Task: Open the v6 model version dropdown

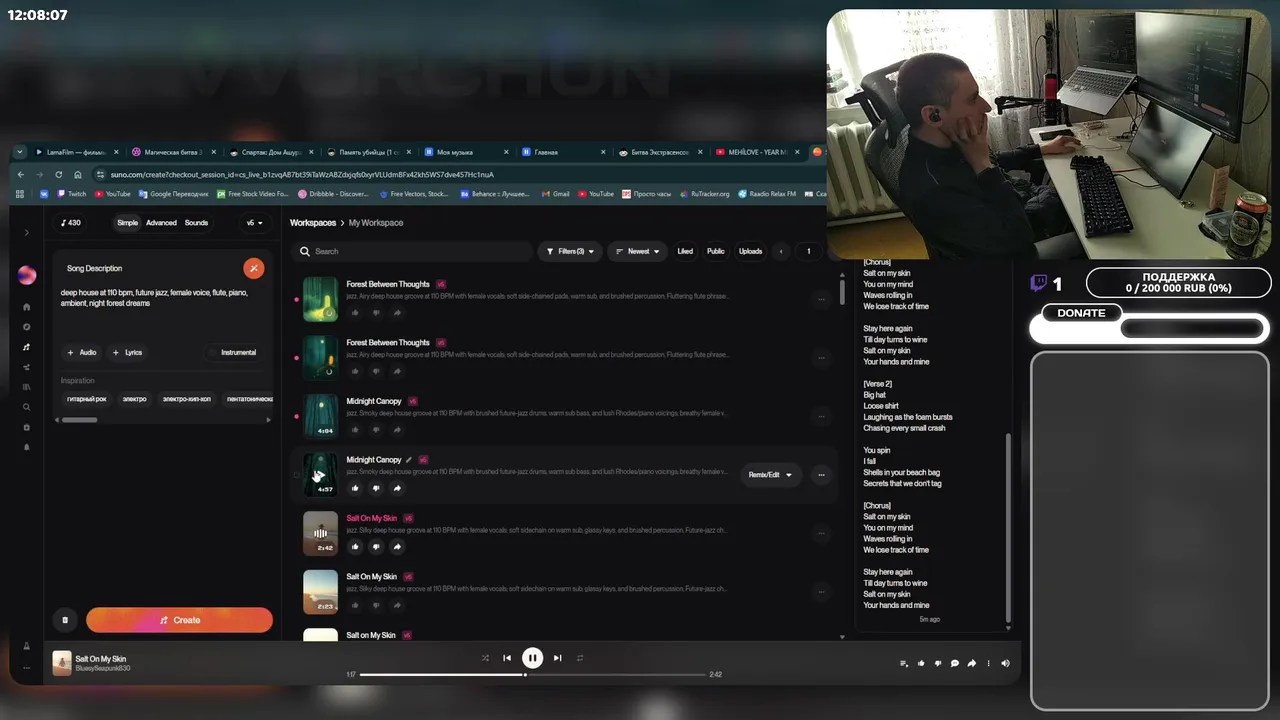Action: [255, 223]
